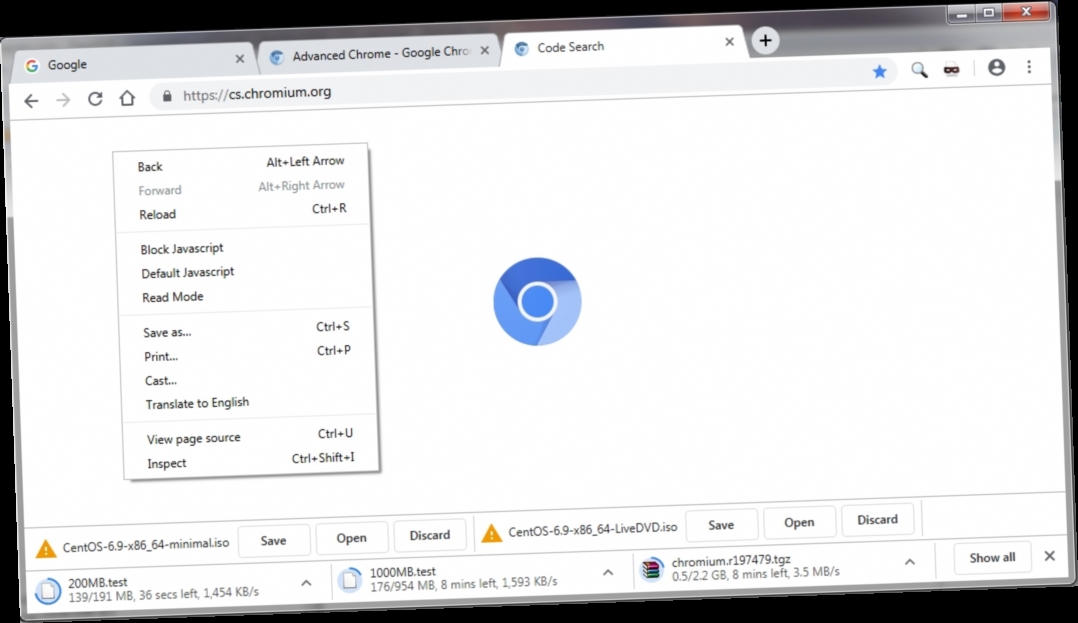Viewport: 1078px width, 623px height.
Task: Save the CentOS LiveDVD iso download
Action: click(x=720, y=525)
